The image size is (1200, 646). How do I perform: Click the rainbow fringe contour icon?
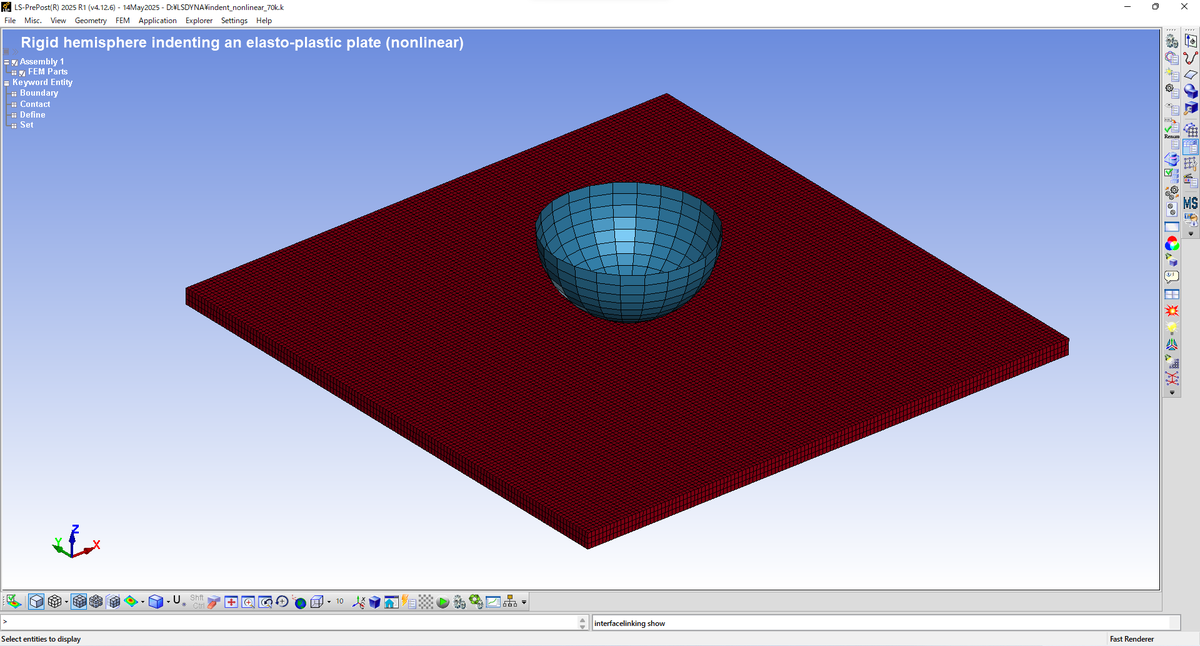click(131, 602)
